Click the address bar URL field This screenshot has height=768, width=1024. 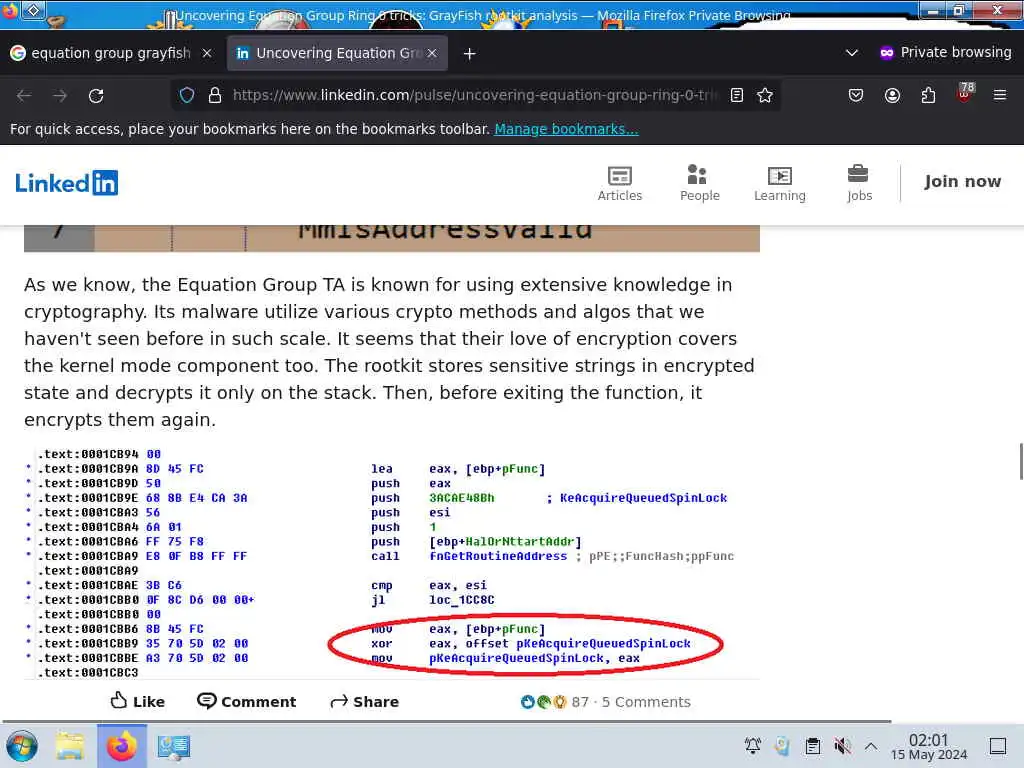tap(473, 95)
